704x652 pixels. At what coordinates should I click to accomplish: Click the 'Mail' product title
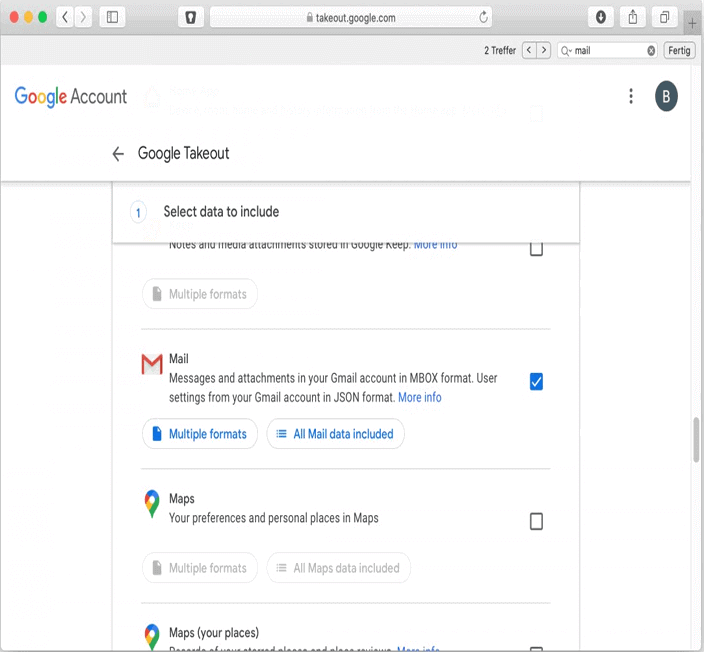178,359
